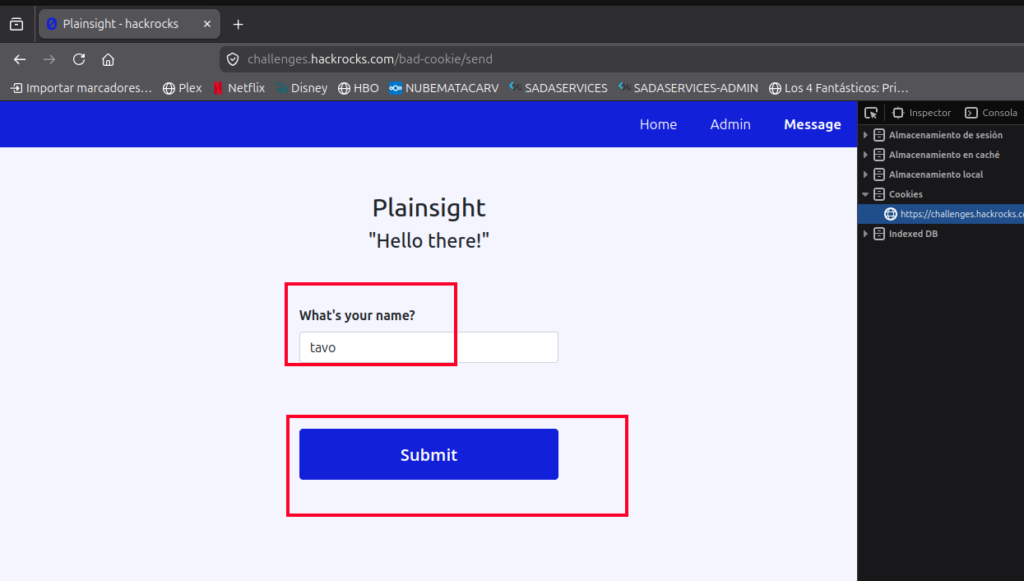1024x581 pixels.
Task: Switch to the Inspector devtools tab
Action: (x=921, y=113)
